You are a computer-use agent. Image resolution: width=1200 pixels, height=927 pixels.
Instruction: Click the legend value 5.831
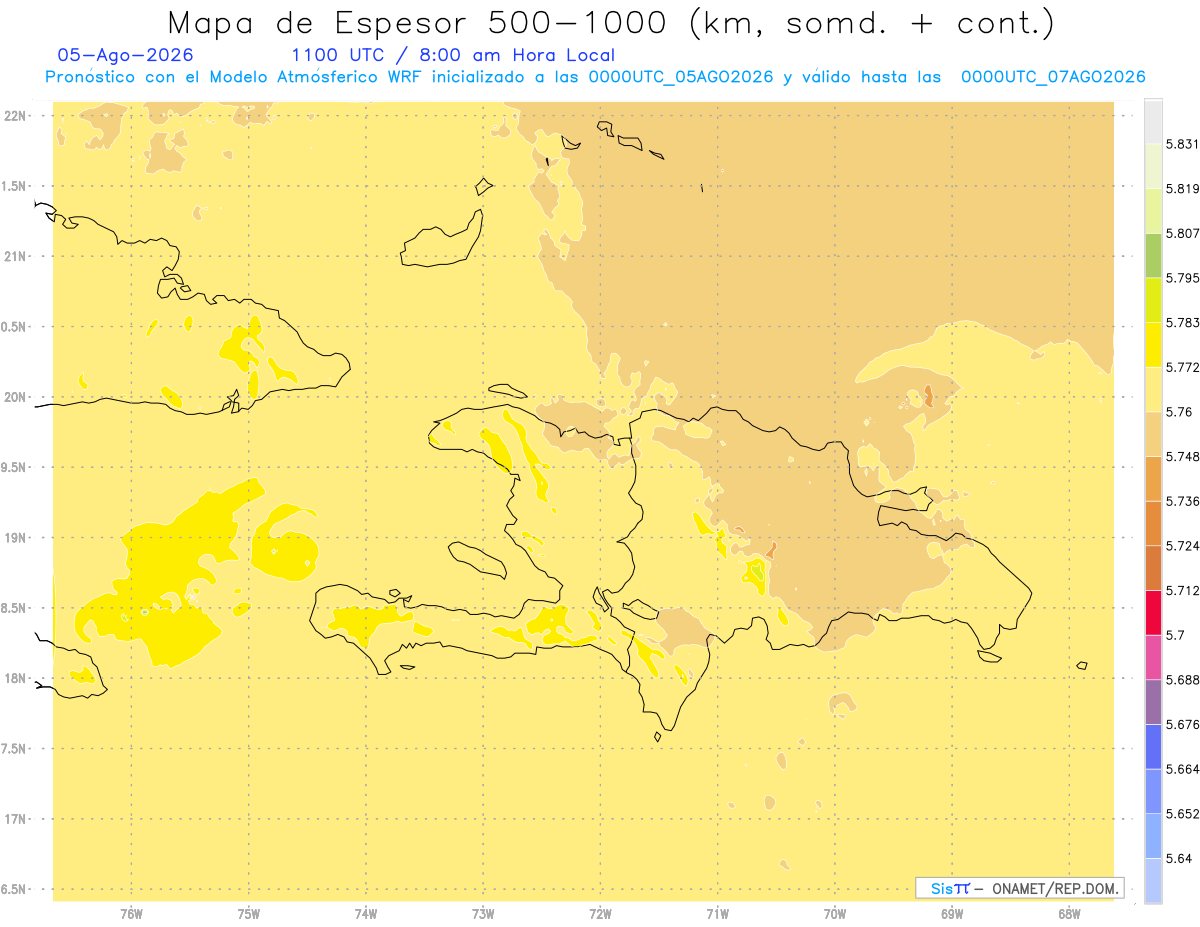[x=1183, y=144]
